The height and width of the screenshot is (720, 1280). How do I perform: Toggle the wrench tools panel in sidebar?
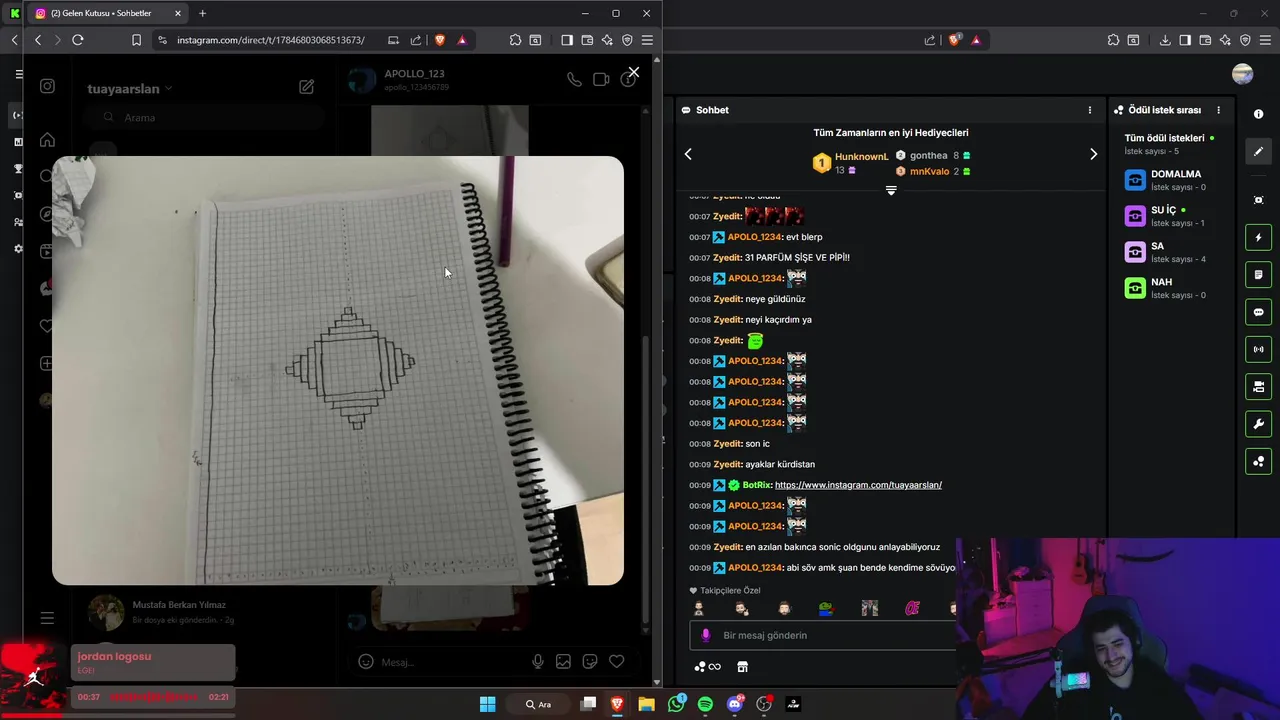pos(1258,424)
